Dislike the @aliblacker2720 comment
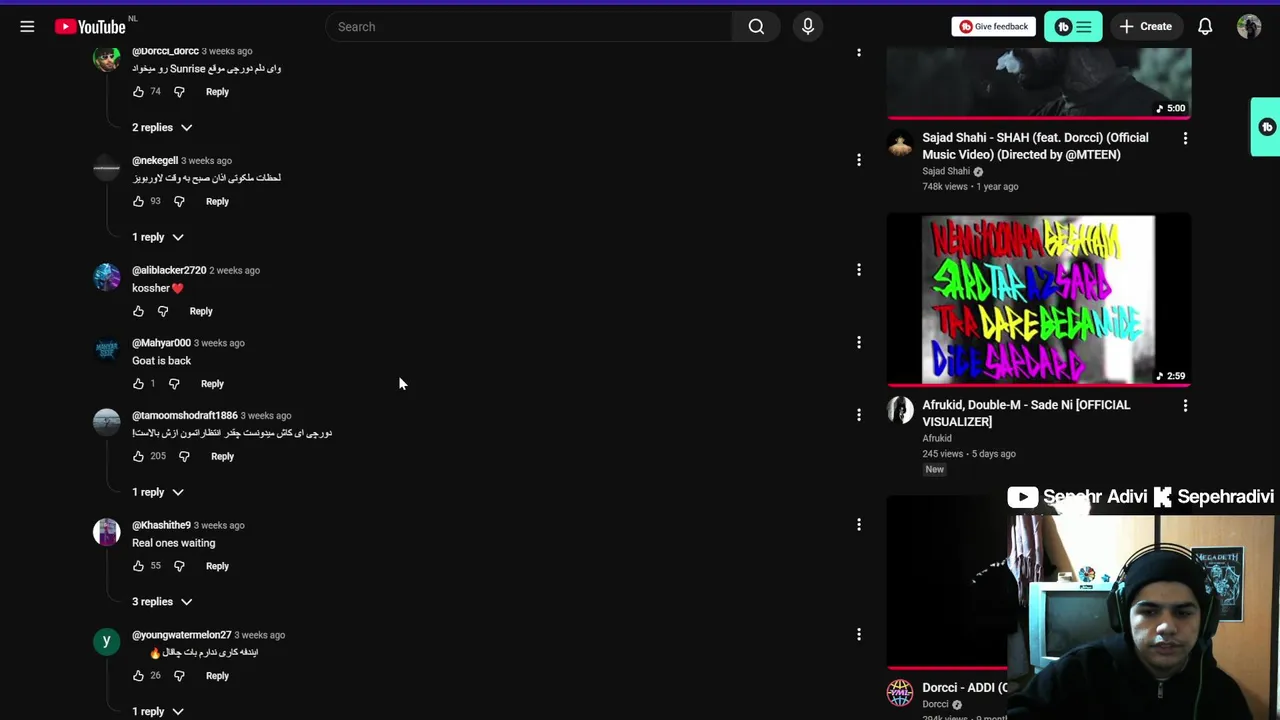The height and width of the screenshot is (720, 1280). (163, 311)
